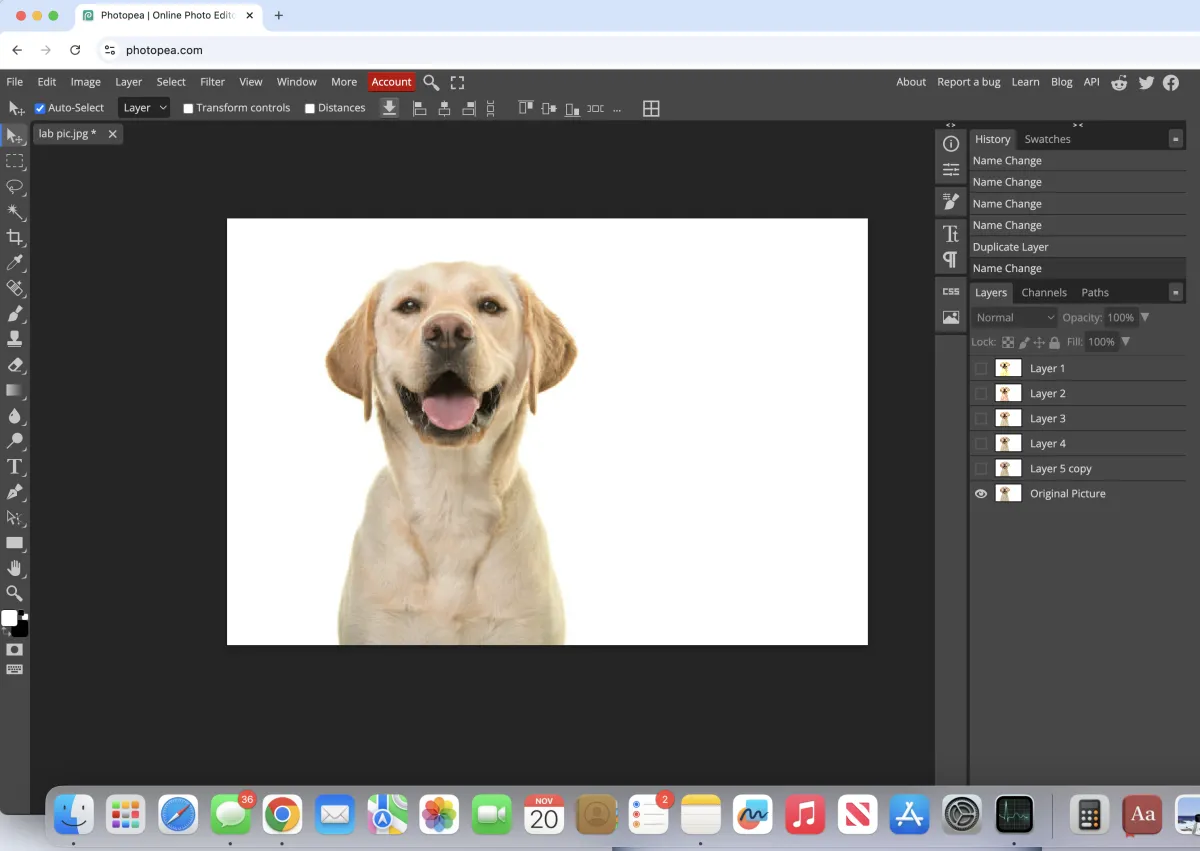Click the red Account button
The width and height of the screenshot is (1200, 851).
tap(391, 82)
